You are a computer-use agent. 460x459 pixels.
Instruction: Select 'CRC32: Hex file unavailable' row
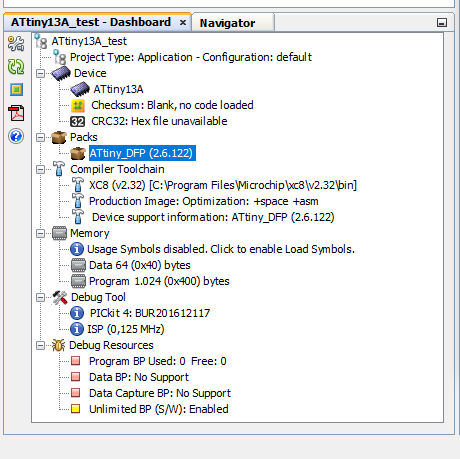pyautogui.click(x=159, y=121)
